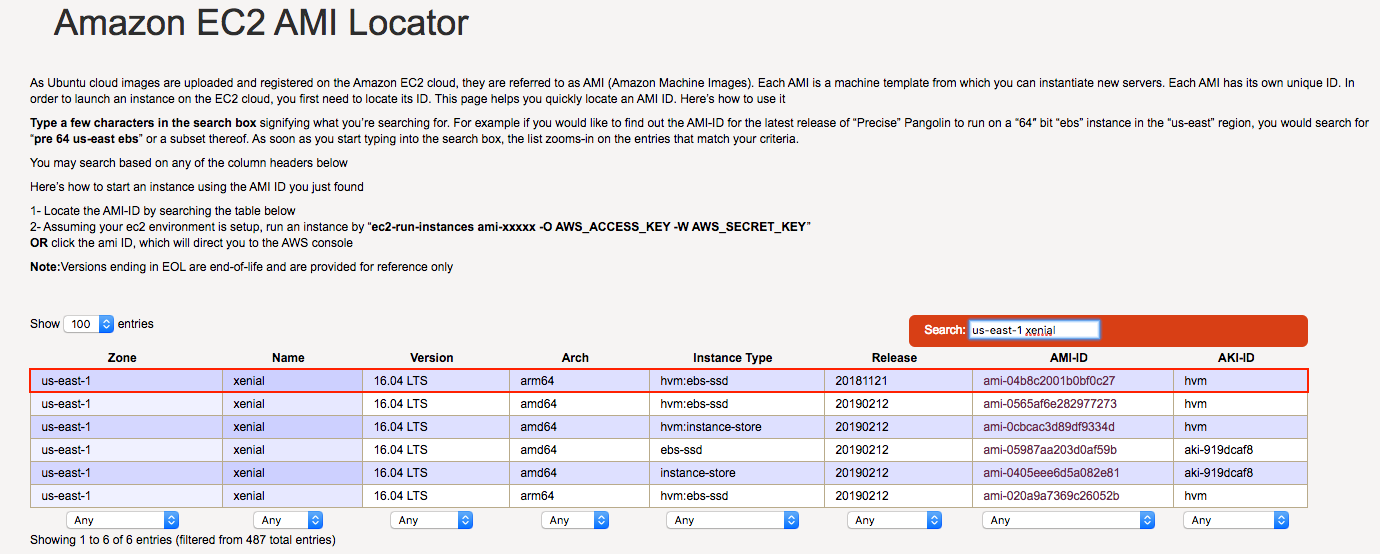Open the Arch filter dropdown
This screenshot has width=1380, height=554.
[x=575, y=520]
